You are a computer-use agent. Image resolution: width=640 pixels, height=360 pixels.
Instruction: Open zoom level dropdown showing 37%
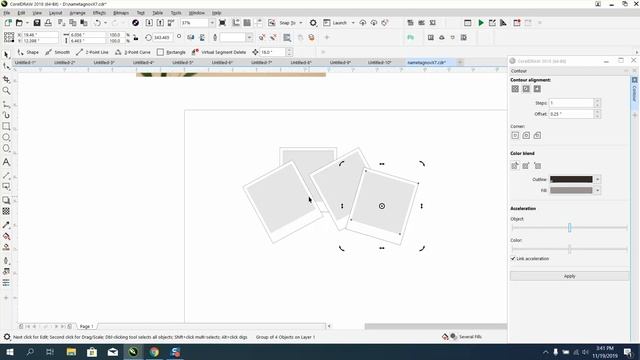coord(212,23)
